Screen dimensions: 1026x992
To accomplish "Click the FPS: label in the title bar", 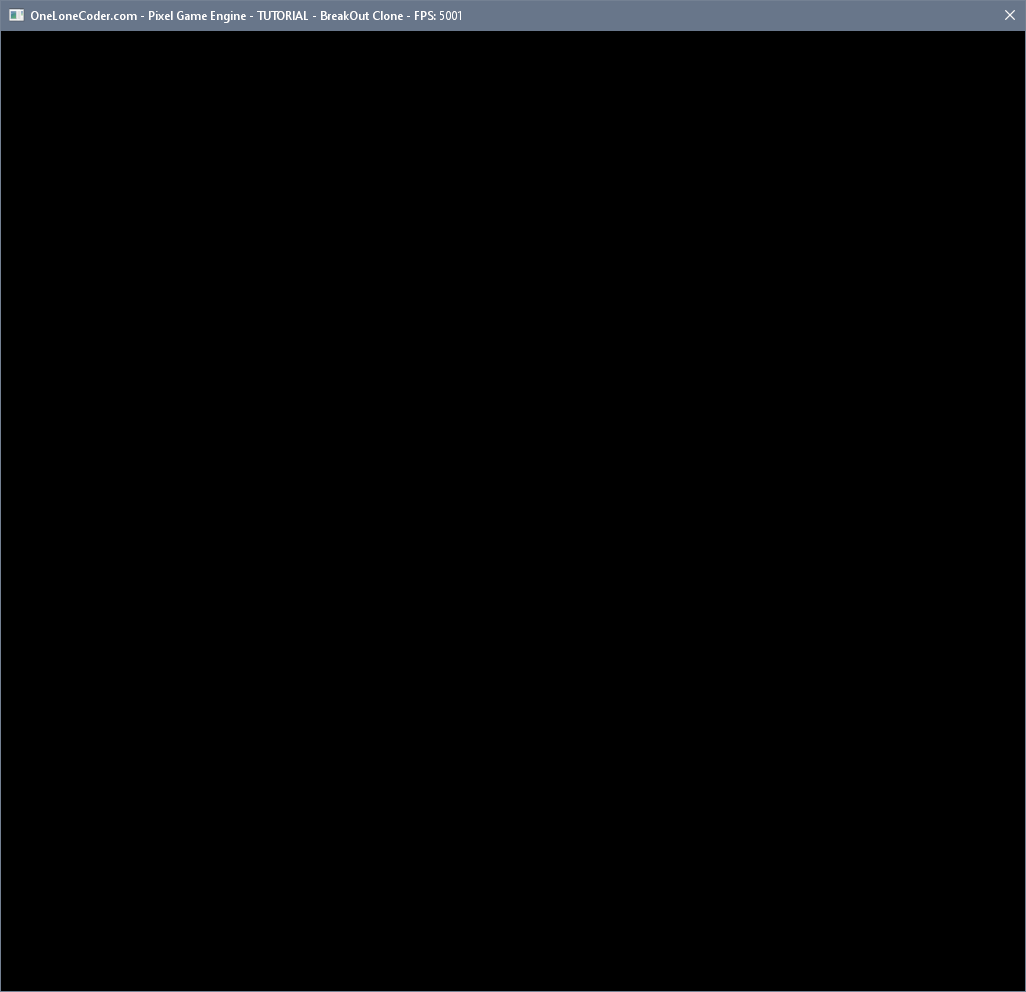I will point(425,16).
